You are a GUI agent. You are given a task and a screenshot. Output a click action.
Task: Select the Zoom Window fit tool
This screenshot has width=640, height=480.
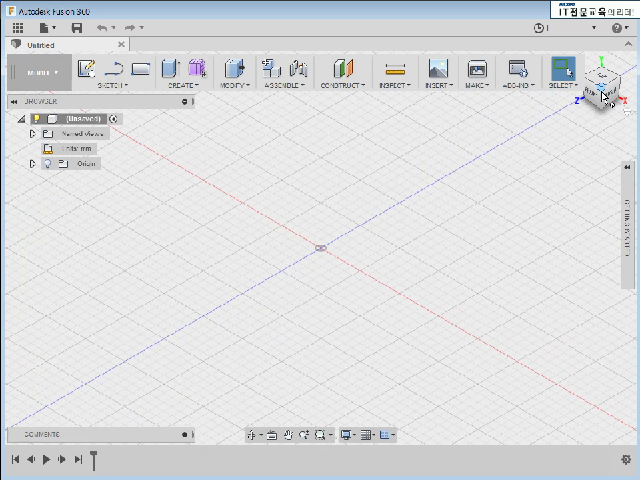320,435
